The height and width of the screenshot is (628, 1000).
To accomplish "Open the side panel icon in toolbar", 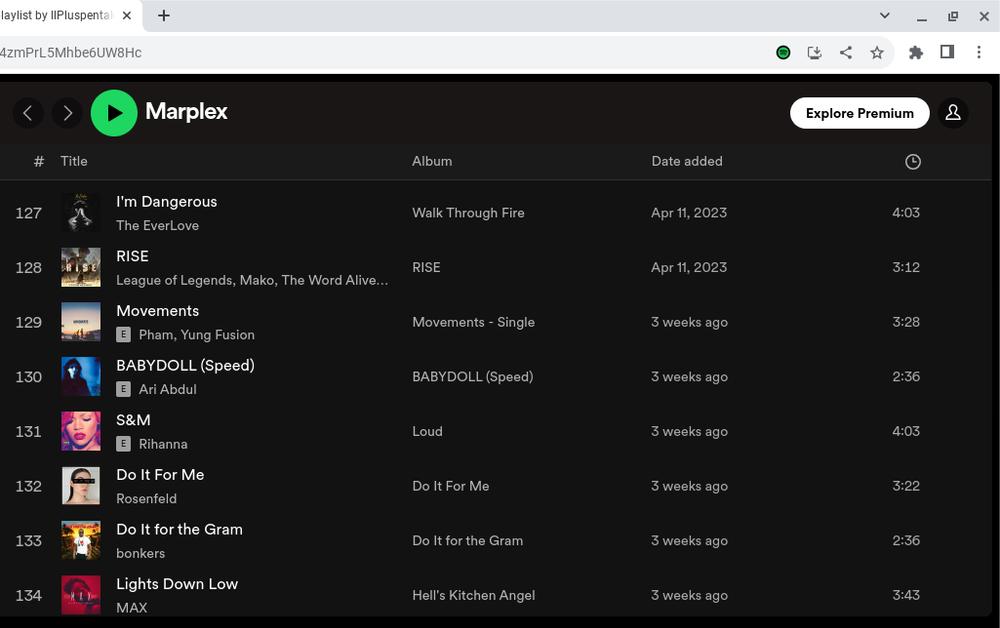I will tap(947, 51).
